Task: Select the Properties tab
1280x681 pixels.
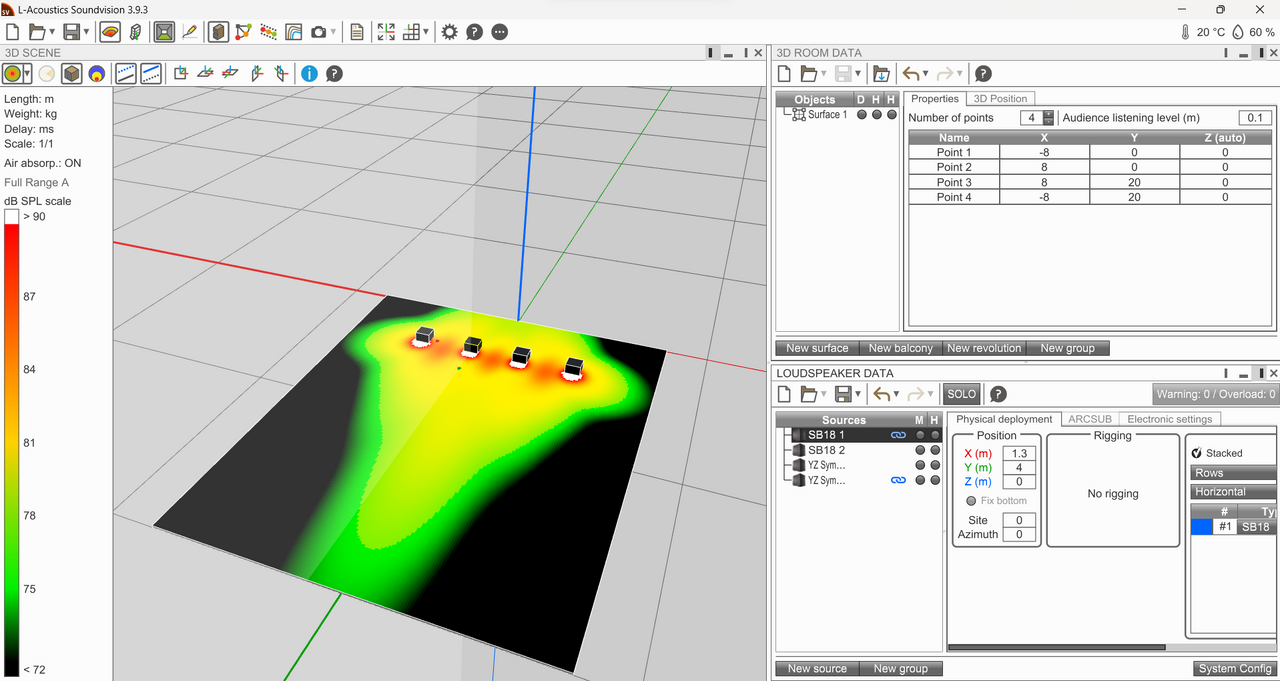Action: pyautogui.click(x=935, y=99)
